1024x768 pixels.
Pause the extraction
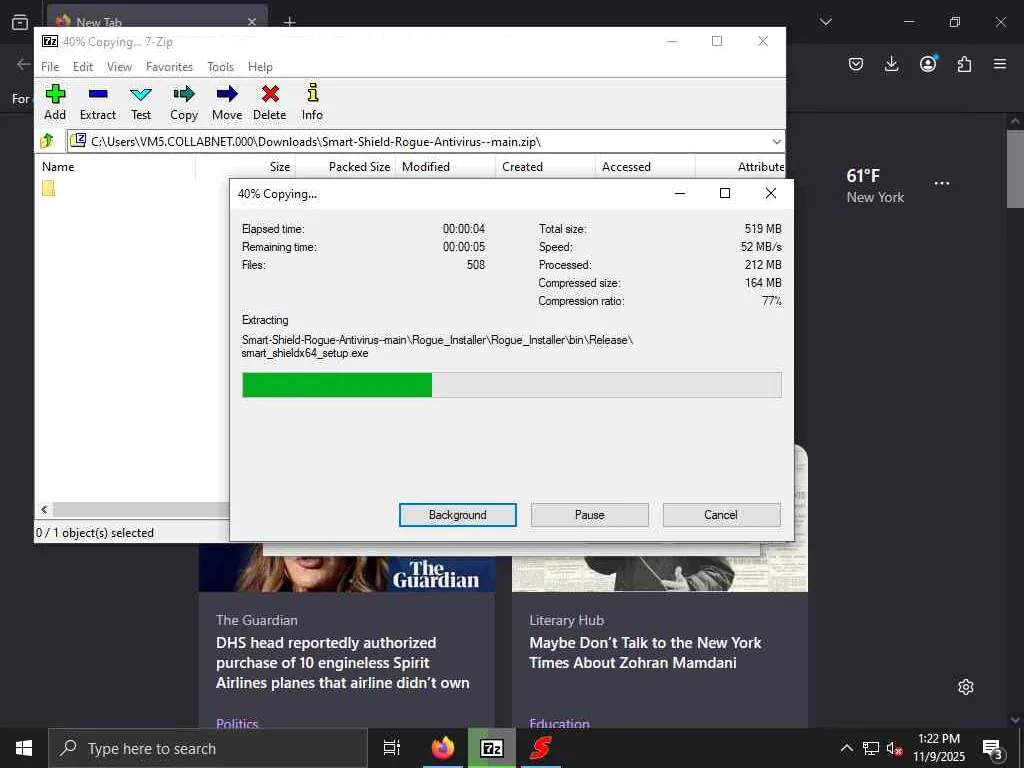(x=590, y=515)
